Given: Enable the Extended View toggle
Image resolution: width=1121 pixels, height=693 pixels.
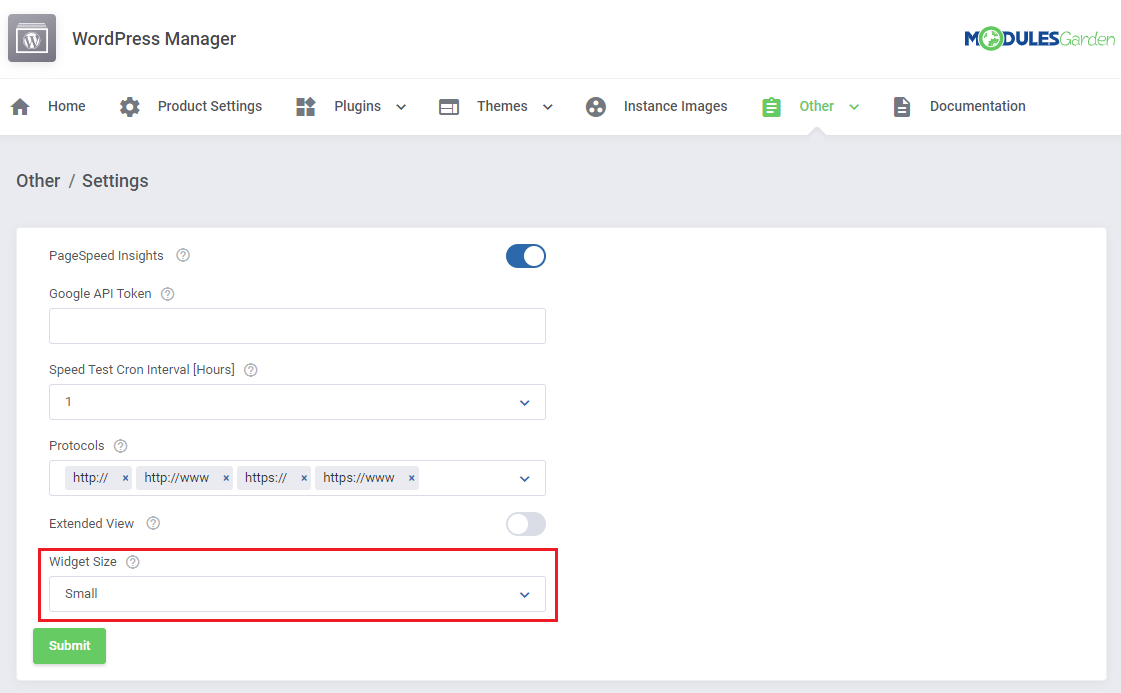Looking at the screenshot, I should pyautogui.click(x=525, y=524).
